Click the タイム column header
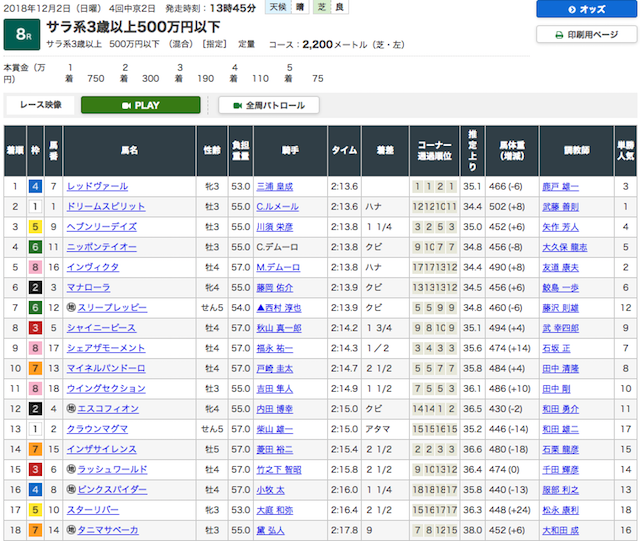 click(x=344, y=151)
